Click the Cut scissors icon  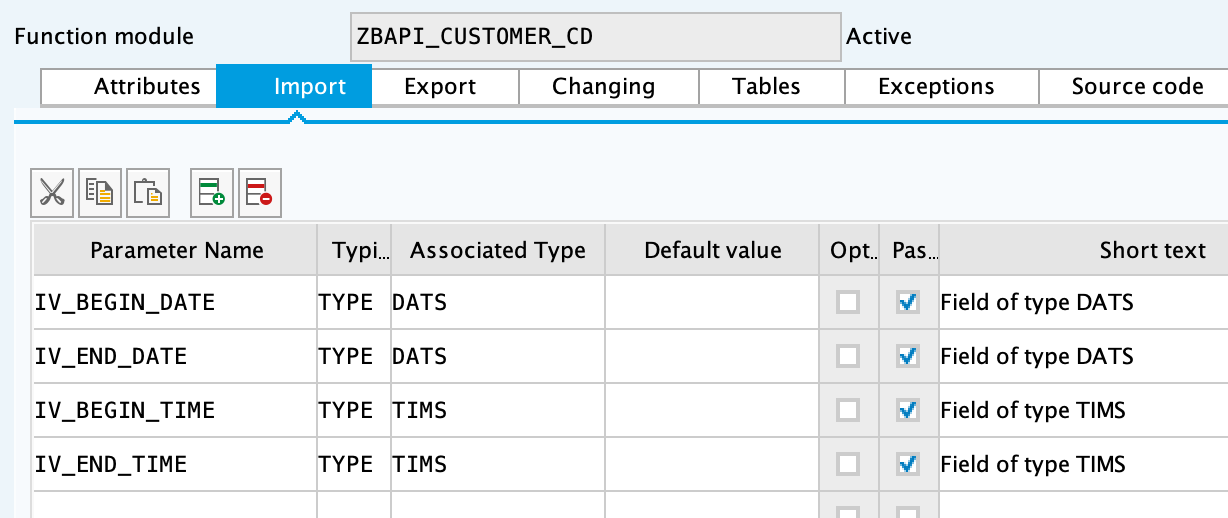tap(52, 192)
